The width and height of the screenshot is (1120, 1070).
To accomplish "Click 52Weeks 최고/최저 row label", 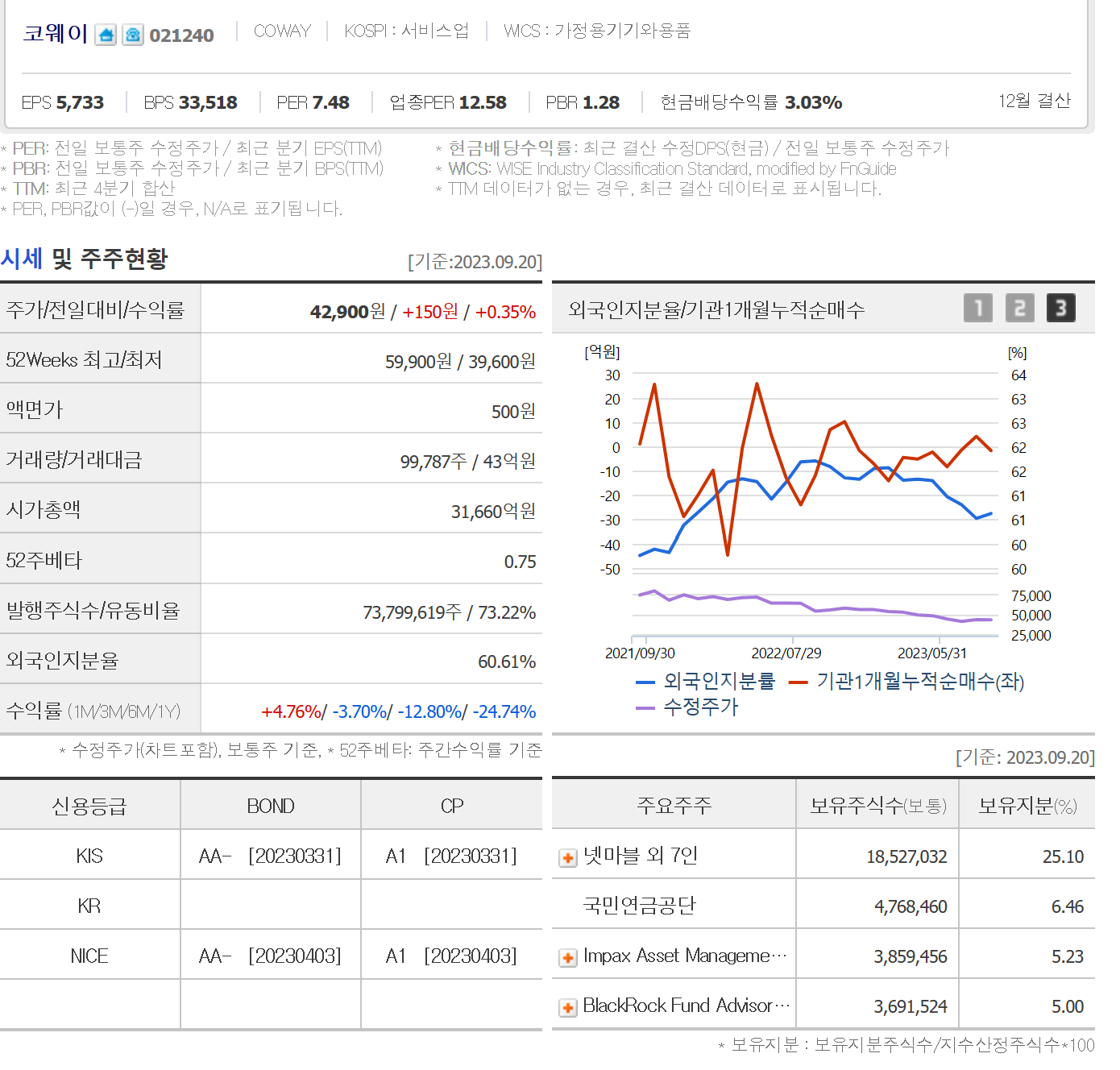I will 84,359.
